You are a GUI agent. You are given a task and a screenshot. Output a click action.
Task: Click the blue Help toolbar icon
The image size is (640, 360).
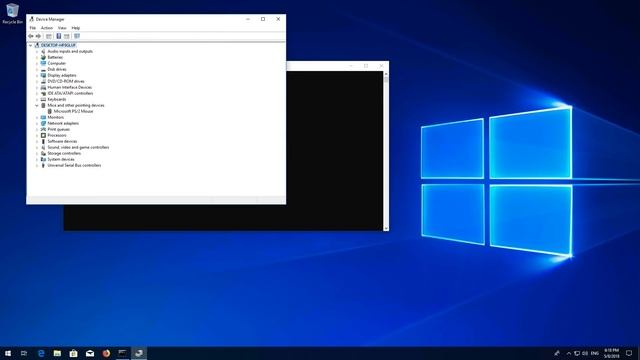[x=59, y=36]
